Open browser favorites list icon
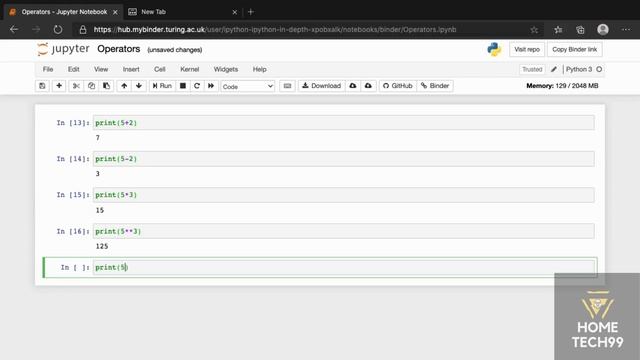640x360 pixels. [x=558, y=29]
